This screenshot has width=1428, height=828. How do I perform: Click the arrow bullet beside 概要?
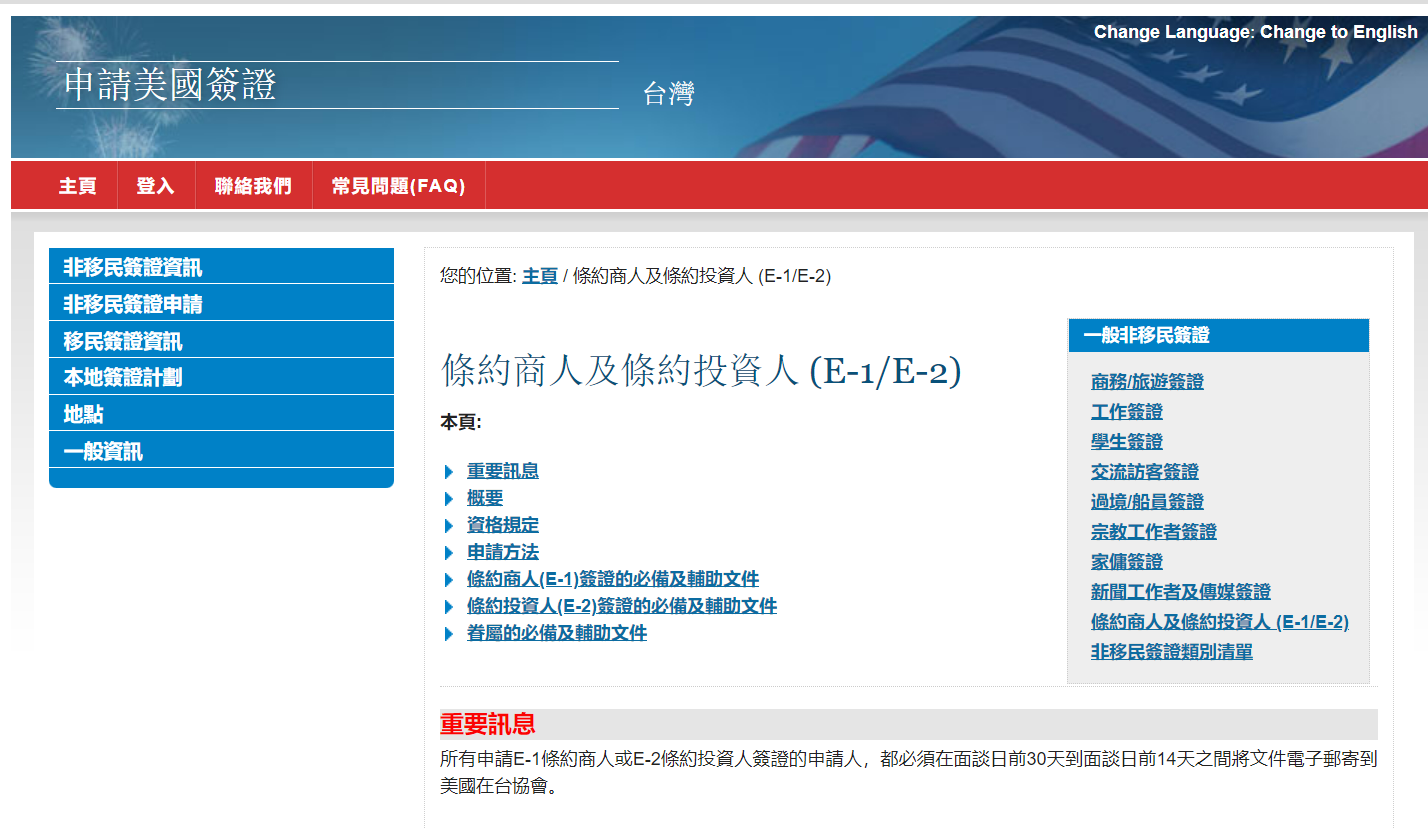point(449,499)
